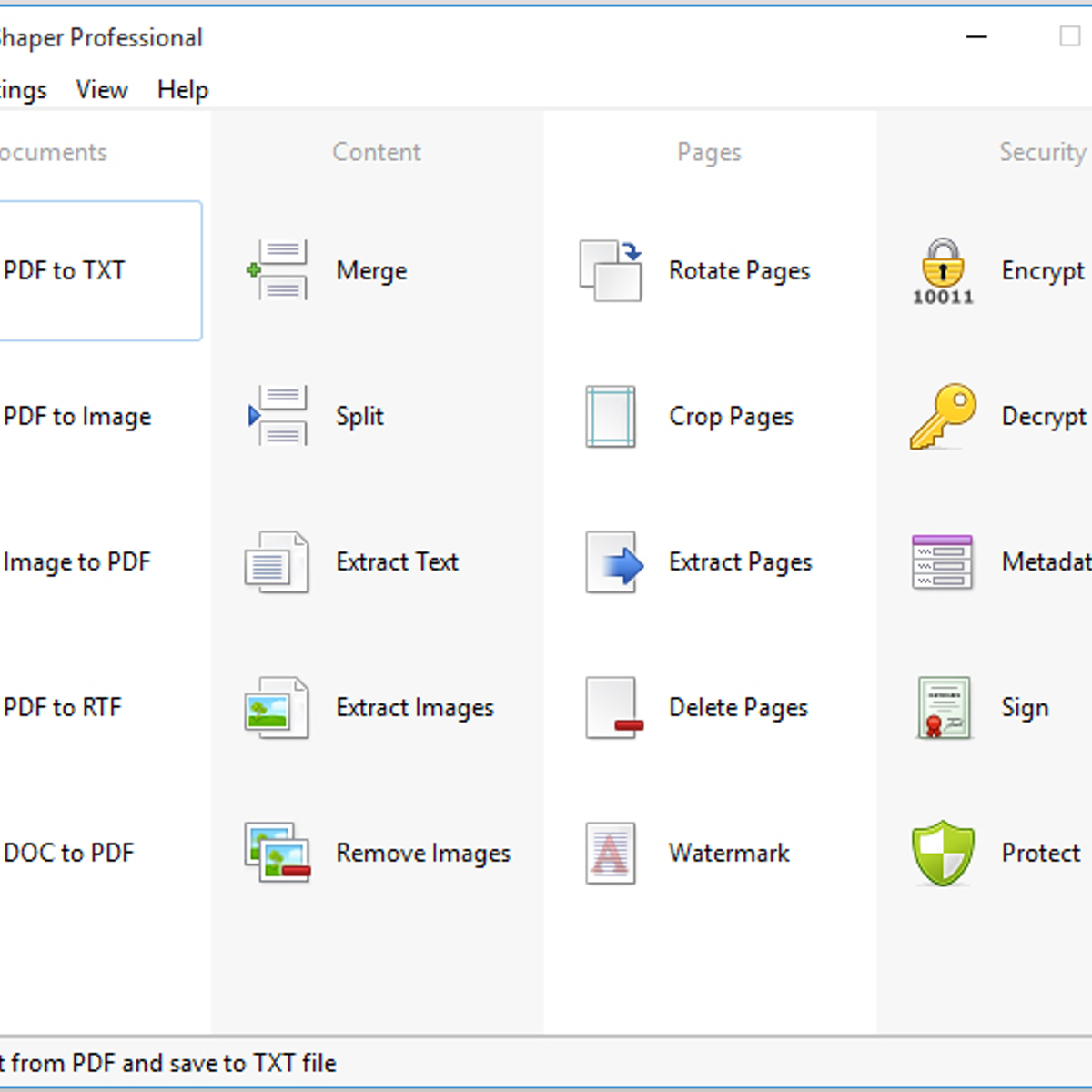Click the Encrypt padlock icon
The width and height of the screenshot is (1092, 1092).
[943, 270]
